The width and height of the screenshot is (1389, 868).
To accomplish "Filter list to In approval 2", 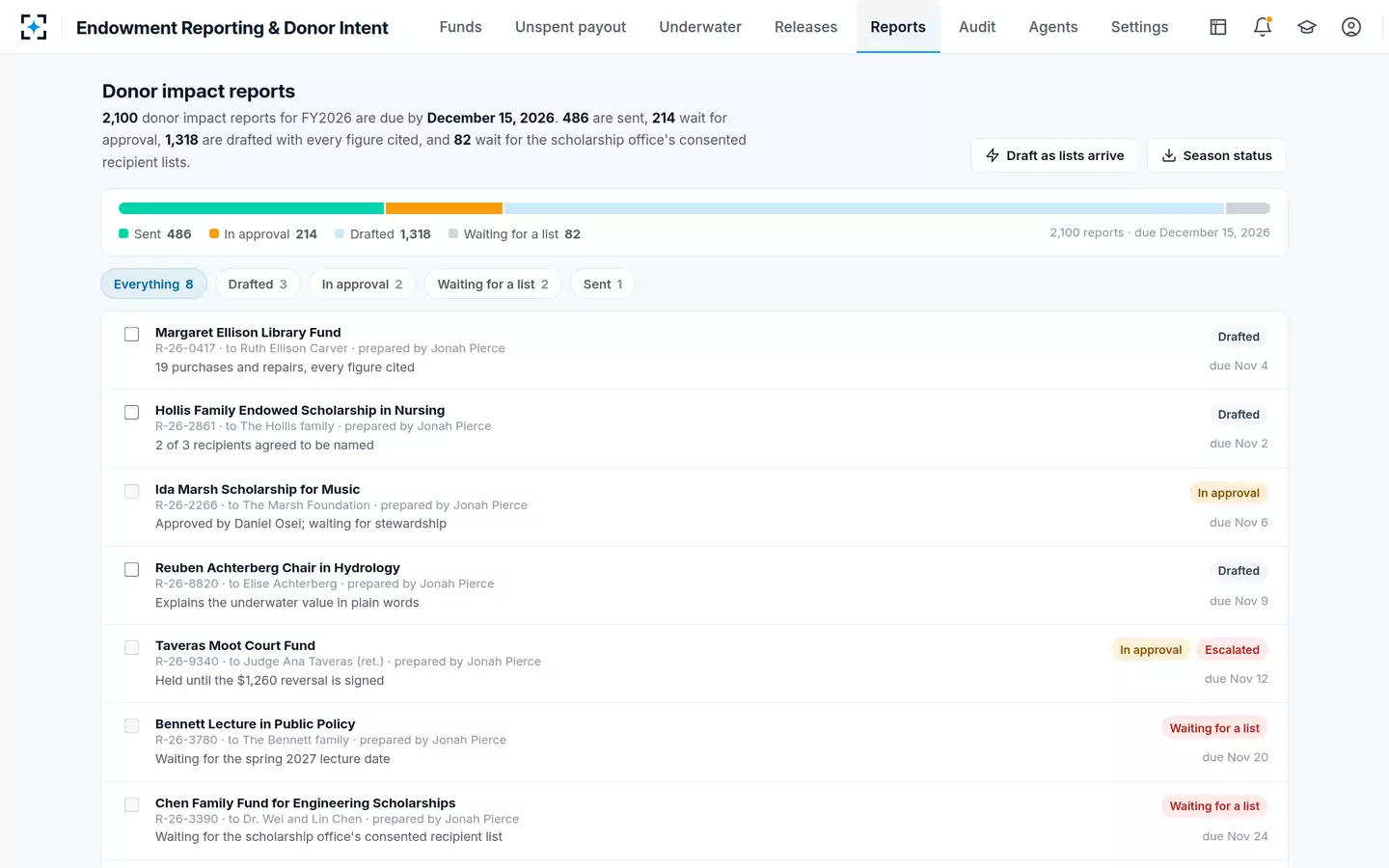I will [x=362, y=285].
